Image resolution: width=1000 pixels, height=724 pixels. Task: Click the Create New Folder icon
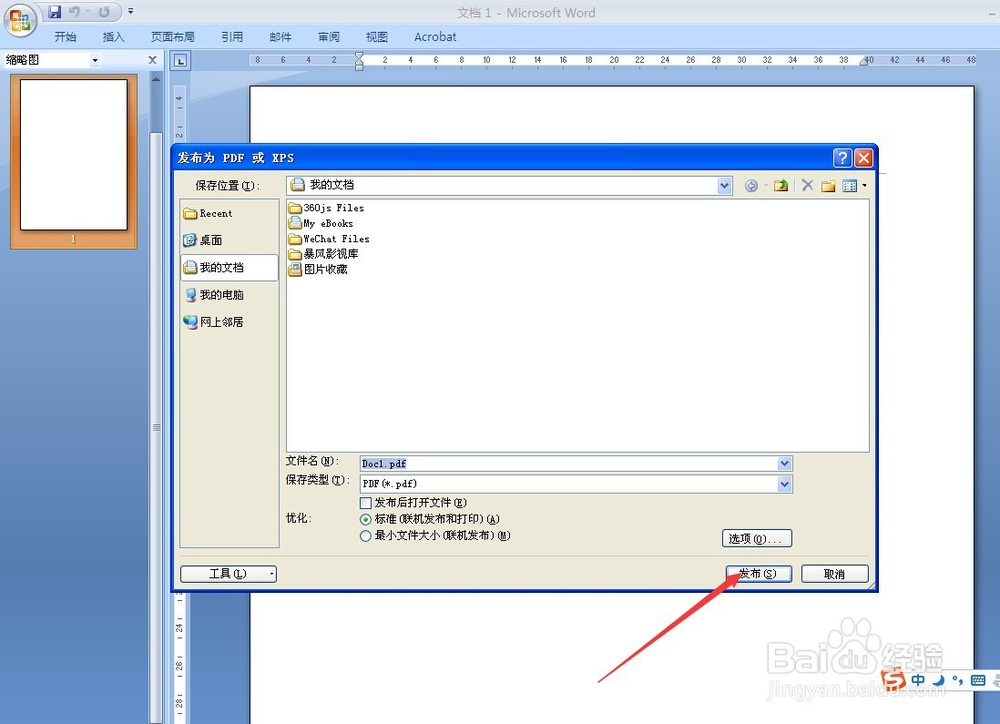point(828,186)
